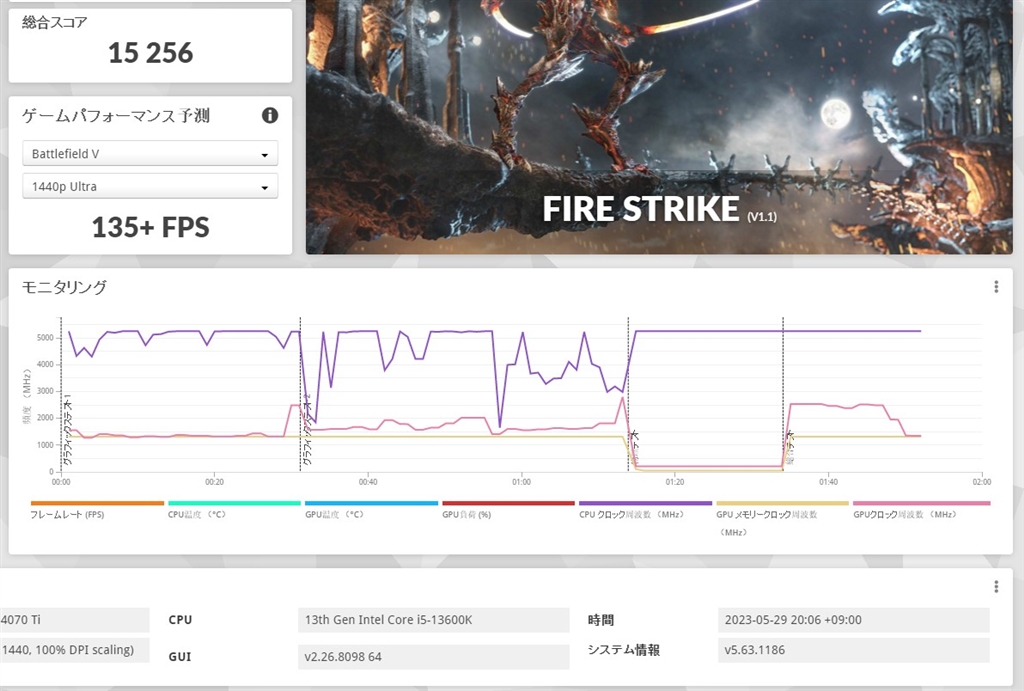Toggle the pink GPU clock frequency legend
The image size is (1024, 691).
click(921, 509)
